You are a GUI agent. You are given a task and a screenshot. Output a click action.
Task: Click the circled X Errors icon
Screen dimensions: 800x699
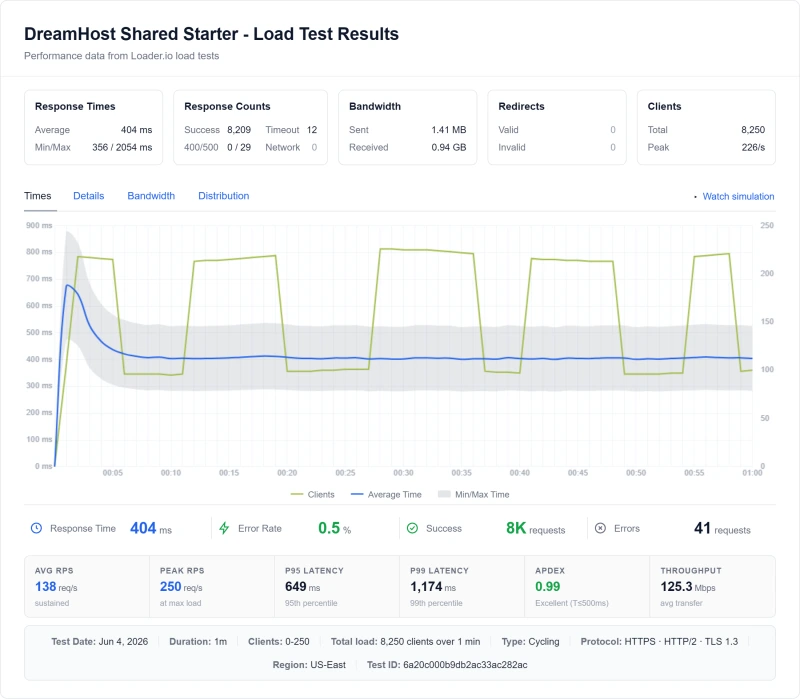tap(601, 528)
